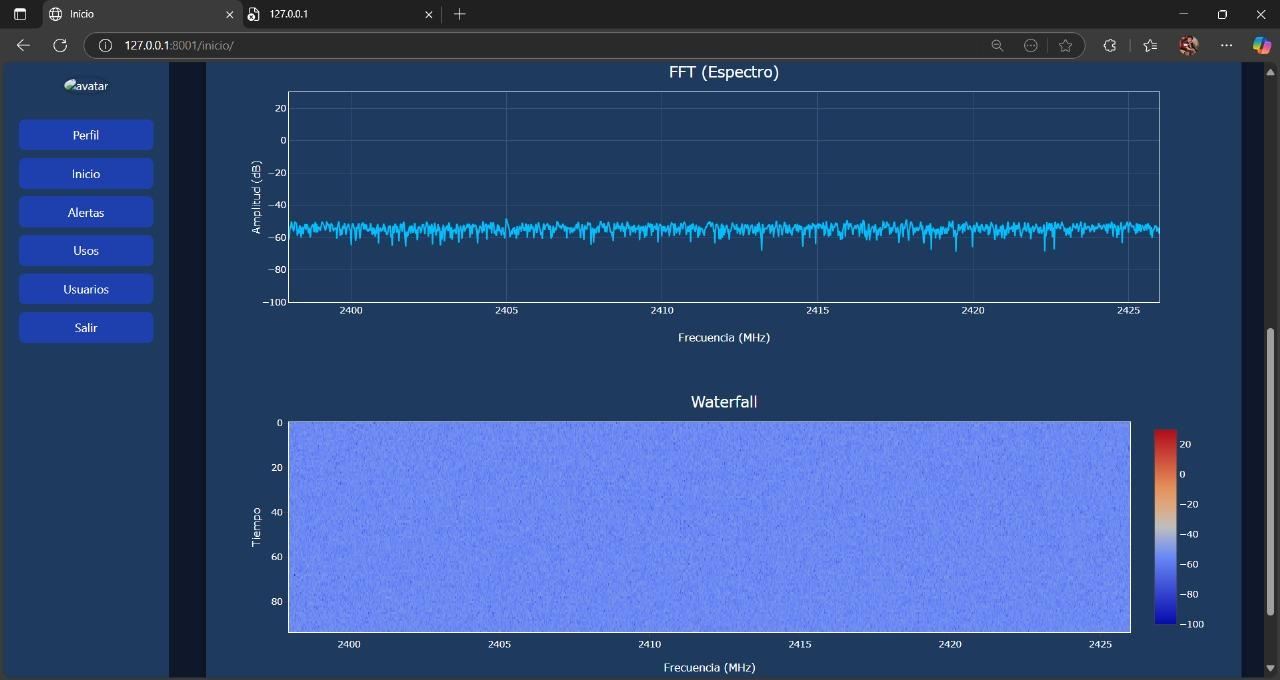Image resolution: width=1280 pixels, height=680 pixels.
Task: Switch to the 127.0.0.1 browser tab
Action: point(340,14)
